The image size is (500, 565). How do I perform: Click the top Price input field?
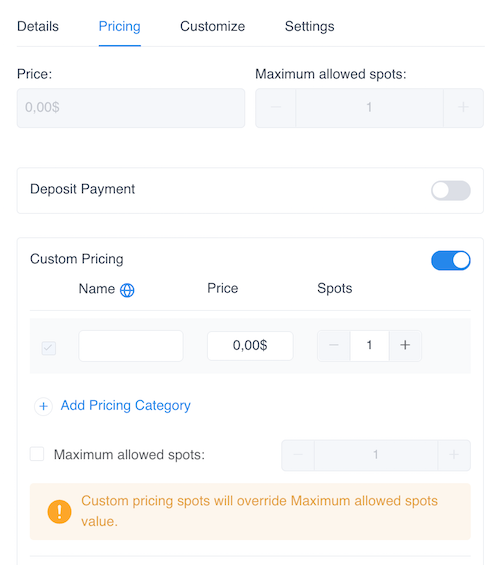coord(131,108)
